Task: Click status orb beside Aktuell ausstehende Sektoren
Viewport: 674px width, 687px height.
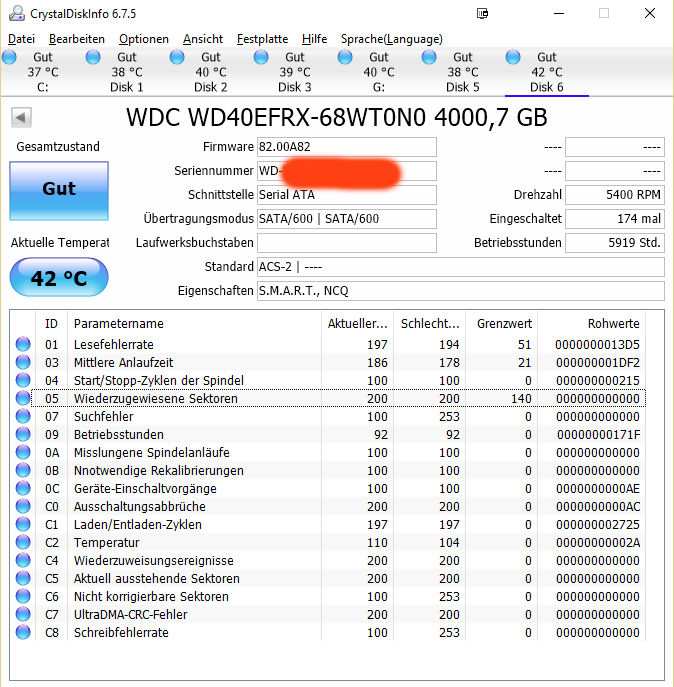Action: tap(23, 578)
